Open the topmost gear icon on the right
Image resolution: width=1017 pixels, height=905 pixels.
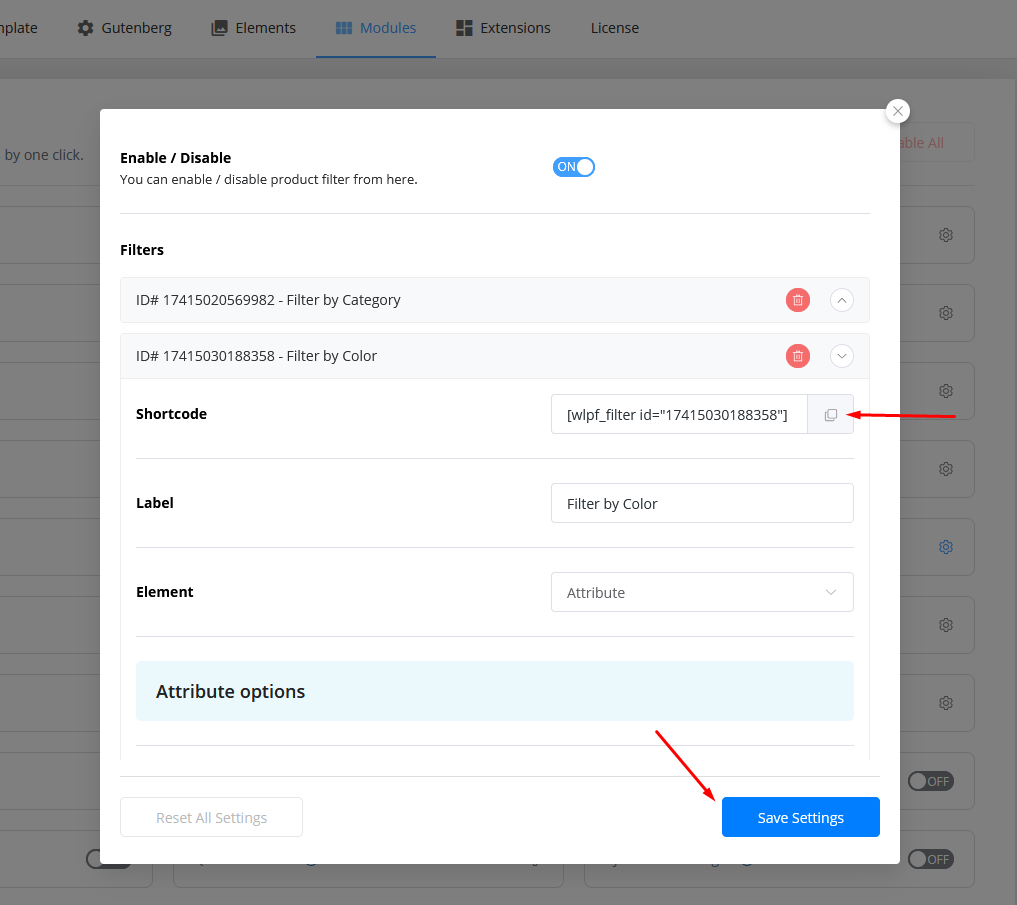(x=945, y=235)
